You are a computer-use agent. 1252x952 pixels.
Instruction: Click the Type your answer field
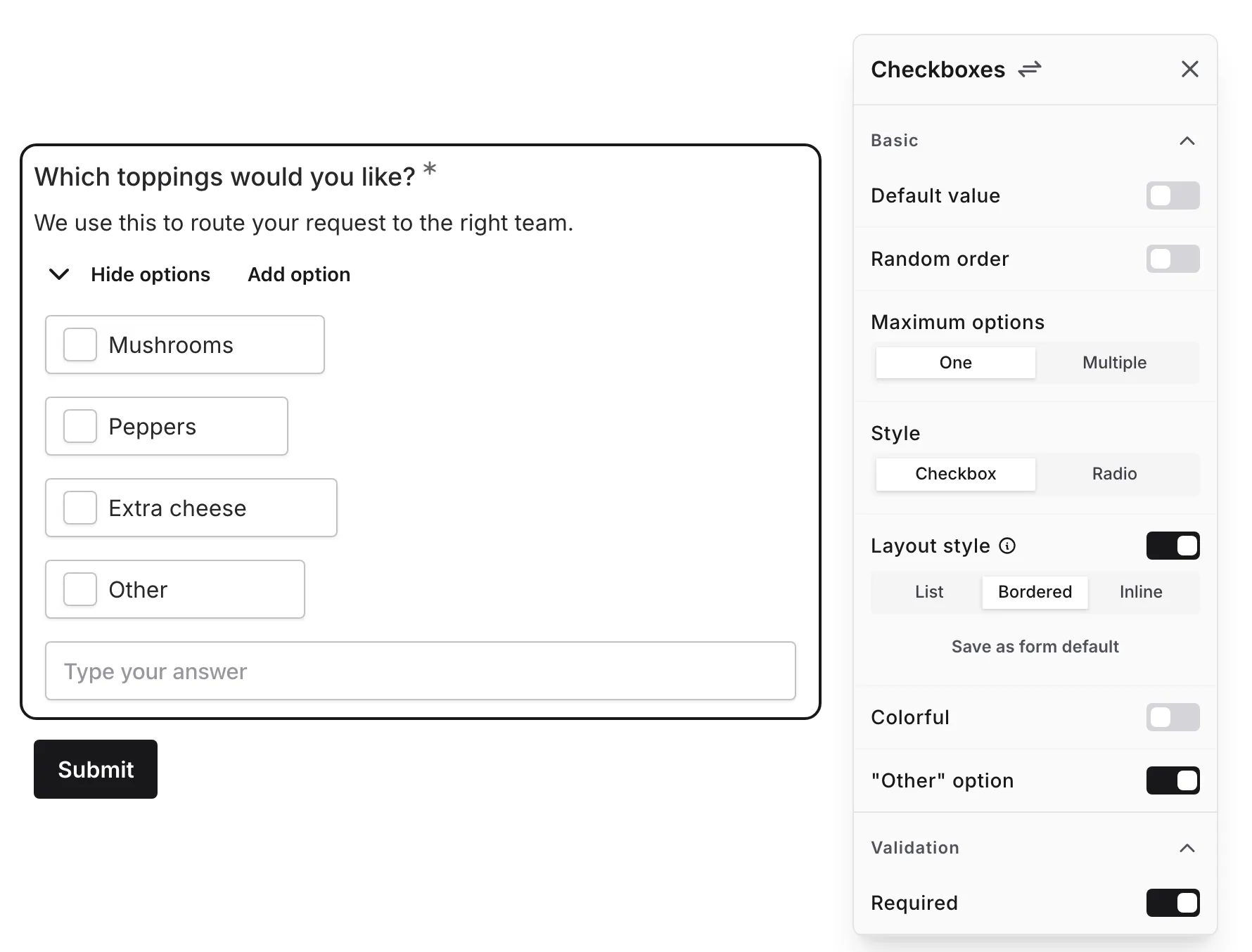(x=421, y=671)
